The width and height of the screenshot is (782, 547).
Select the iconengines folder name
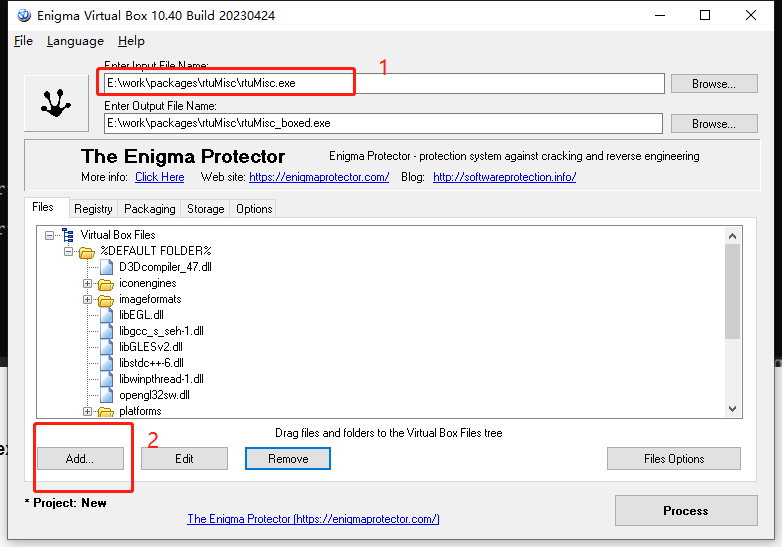(x=148, y=283)
